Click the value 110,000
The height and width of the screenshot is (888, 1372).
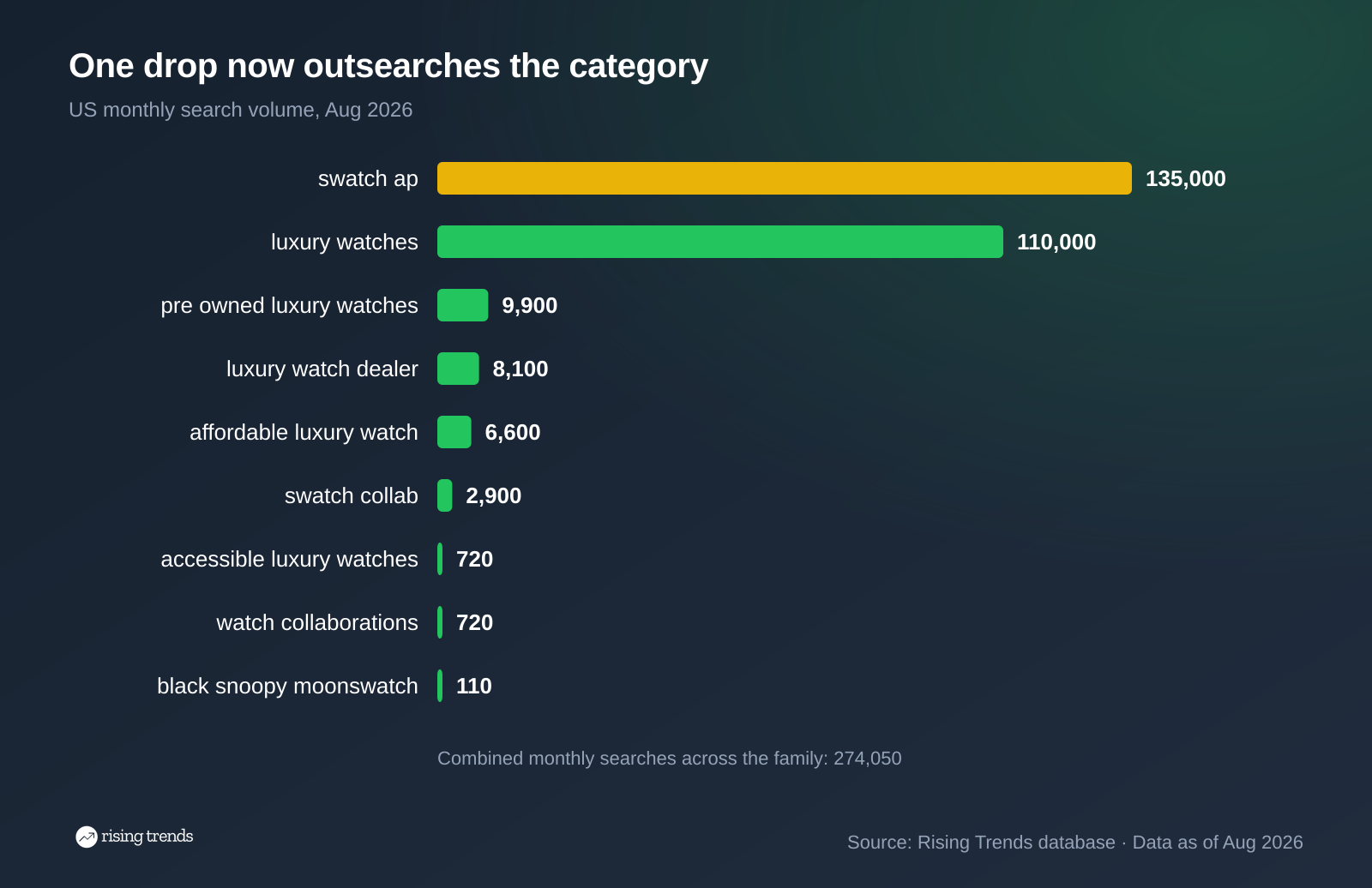(x=1056, y=242)
